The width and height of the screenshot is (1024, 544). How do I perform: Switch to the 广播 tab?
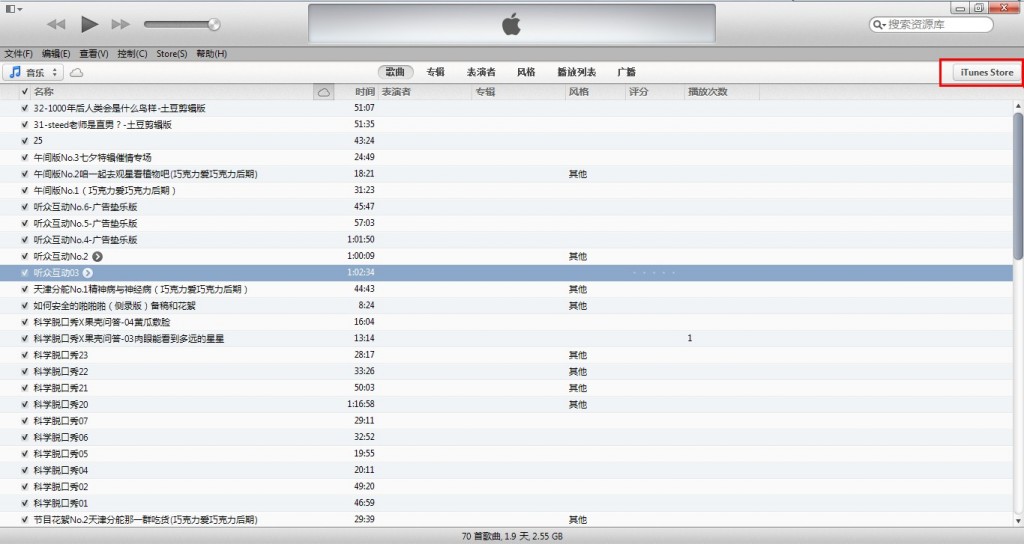[626, 72]
